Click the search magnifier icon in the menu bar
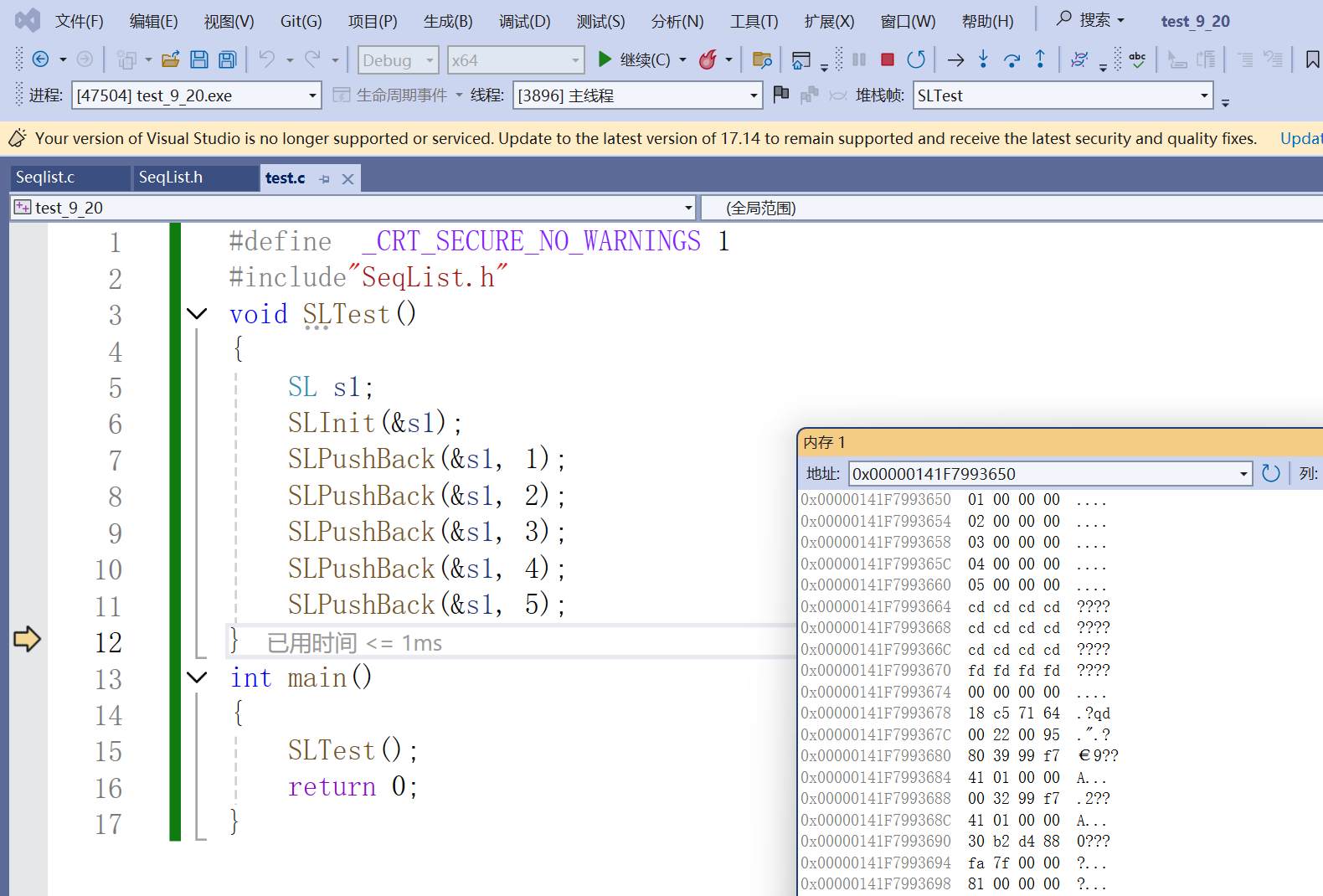This screenshot has width=1323, height=896. (1063, 18)
